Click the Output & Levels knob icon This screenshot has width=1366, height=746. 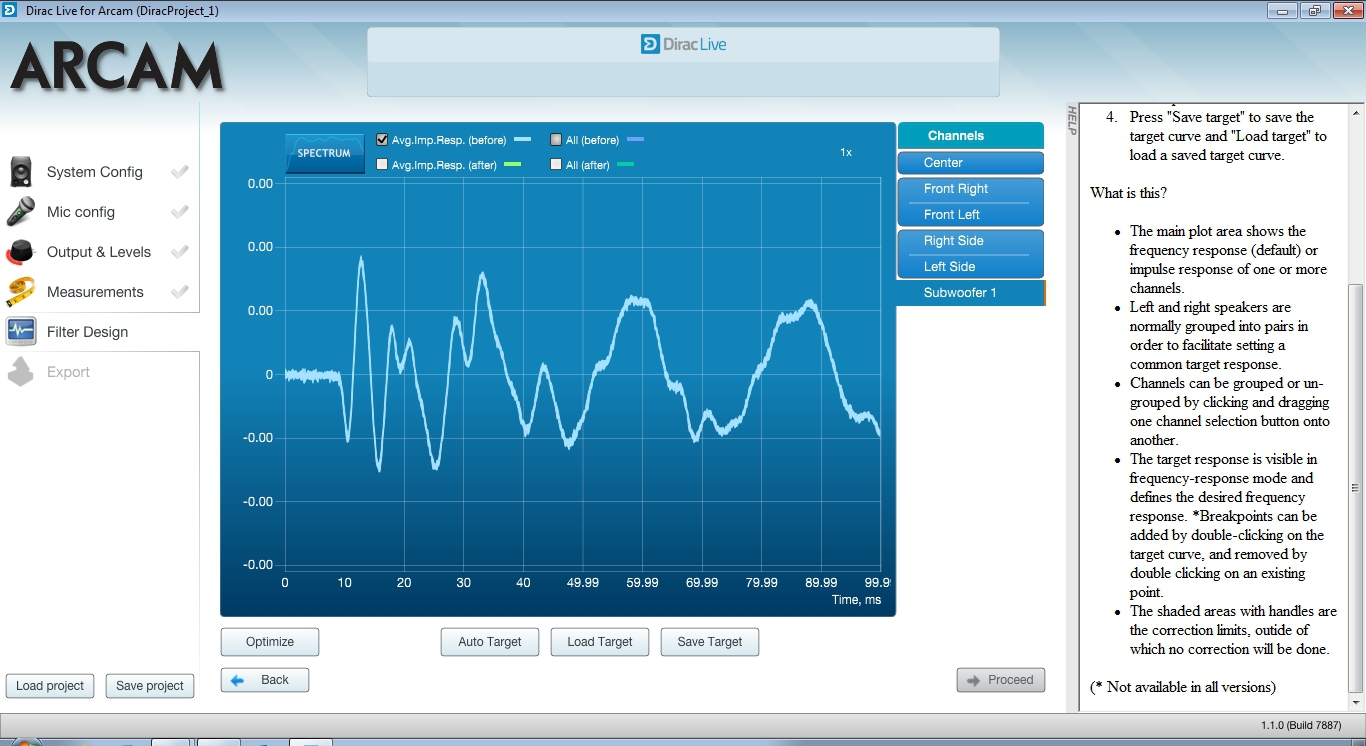(21, 252)
